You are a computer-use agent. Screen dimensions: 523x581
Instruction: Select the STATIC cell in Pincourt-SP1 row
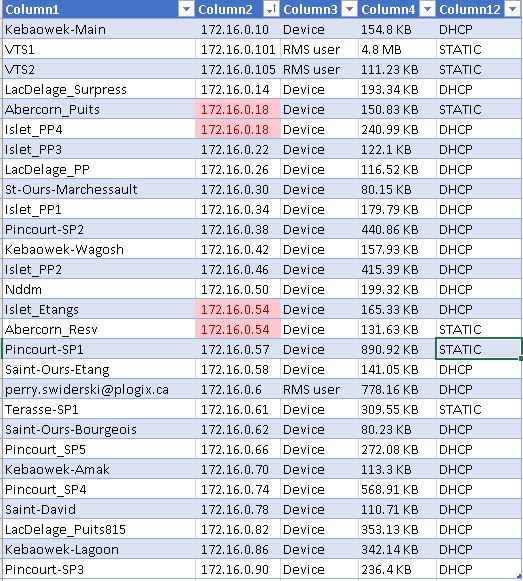click(x=479, y=349)
